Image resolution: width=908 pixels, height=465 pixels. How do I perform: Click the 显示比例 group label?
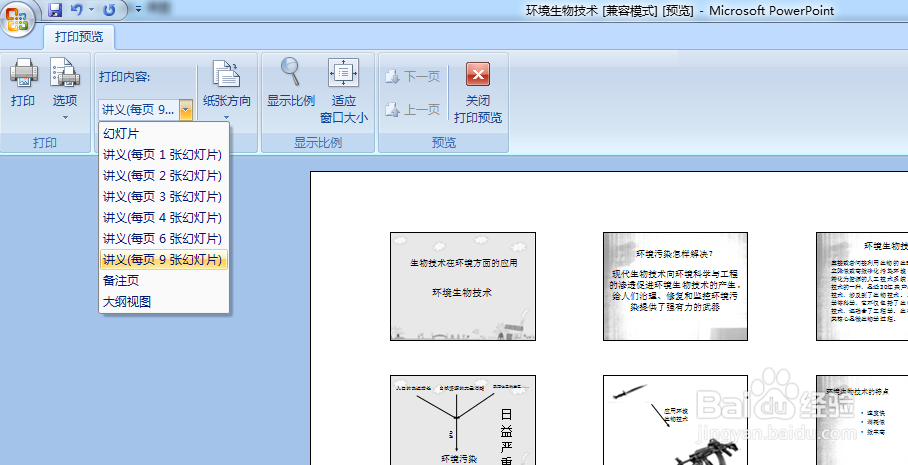coord(318,142)
